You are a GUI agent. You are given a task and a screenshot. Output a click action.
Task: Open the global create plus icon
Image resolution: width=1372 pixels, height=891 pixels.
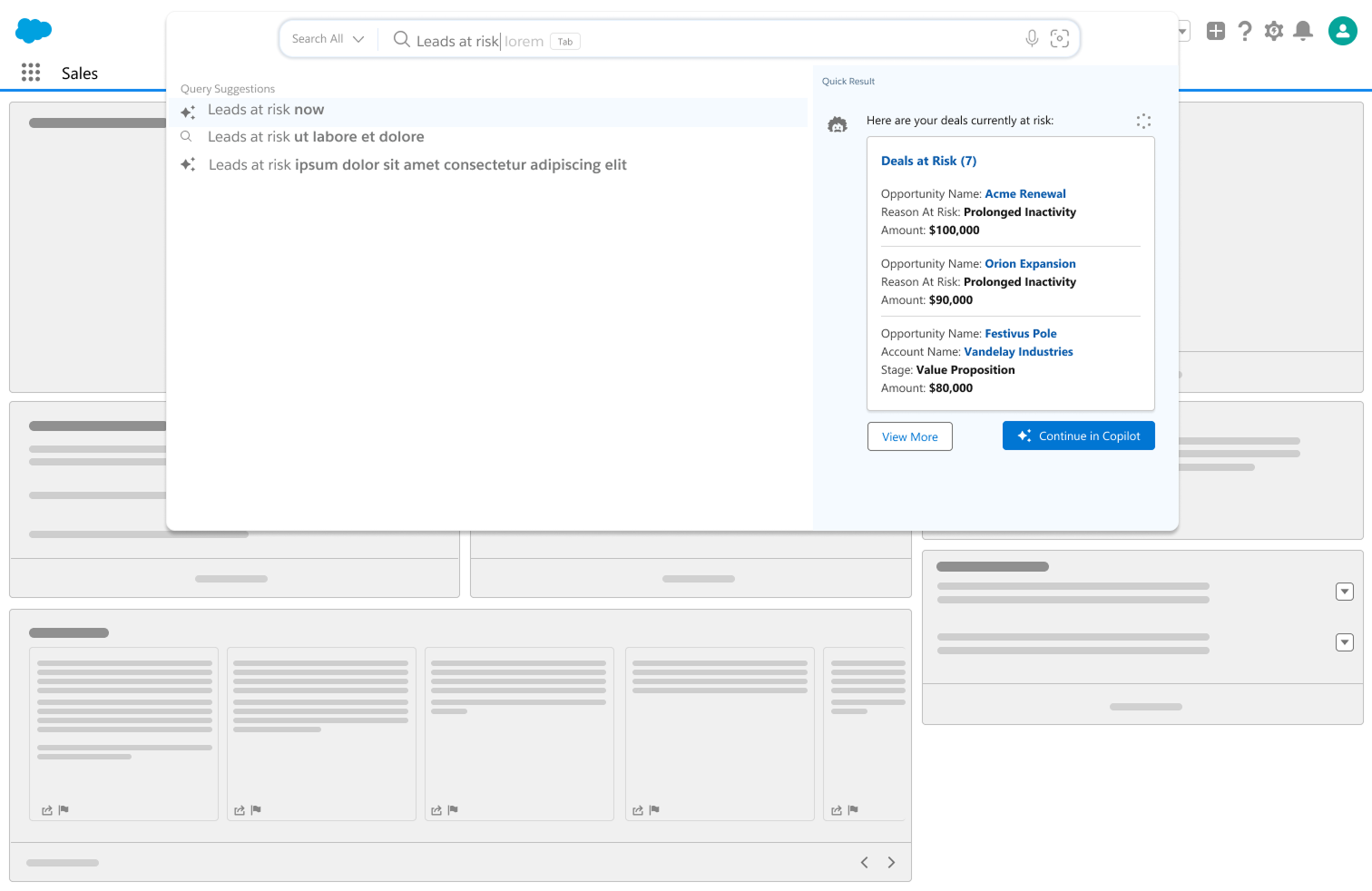pos(1215,32)
